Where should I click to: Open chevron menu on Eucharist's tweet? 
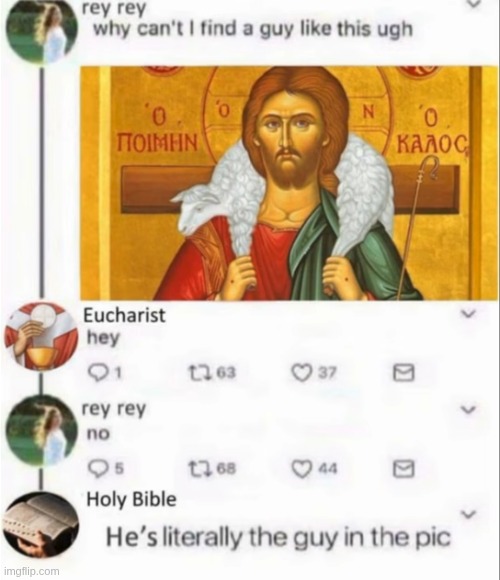coord(468,314)
